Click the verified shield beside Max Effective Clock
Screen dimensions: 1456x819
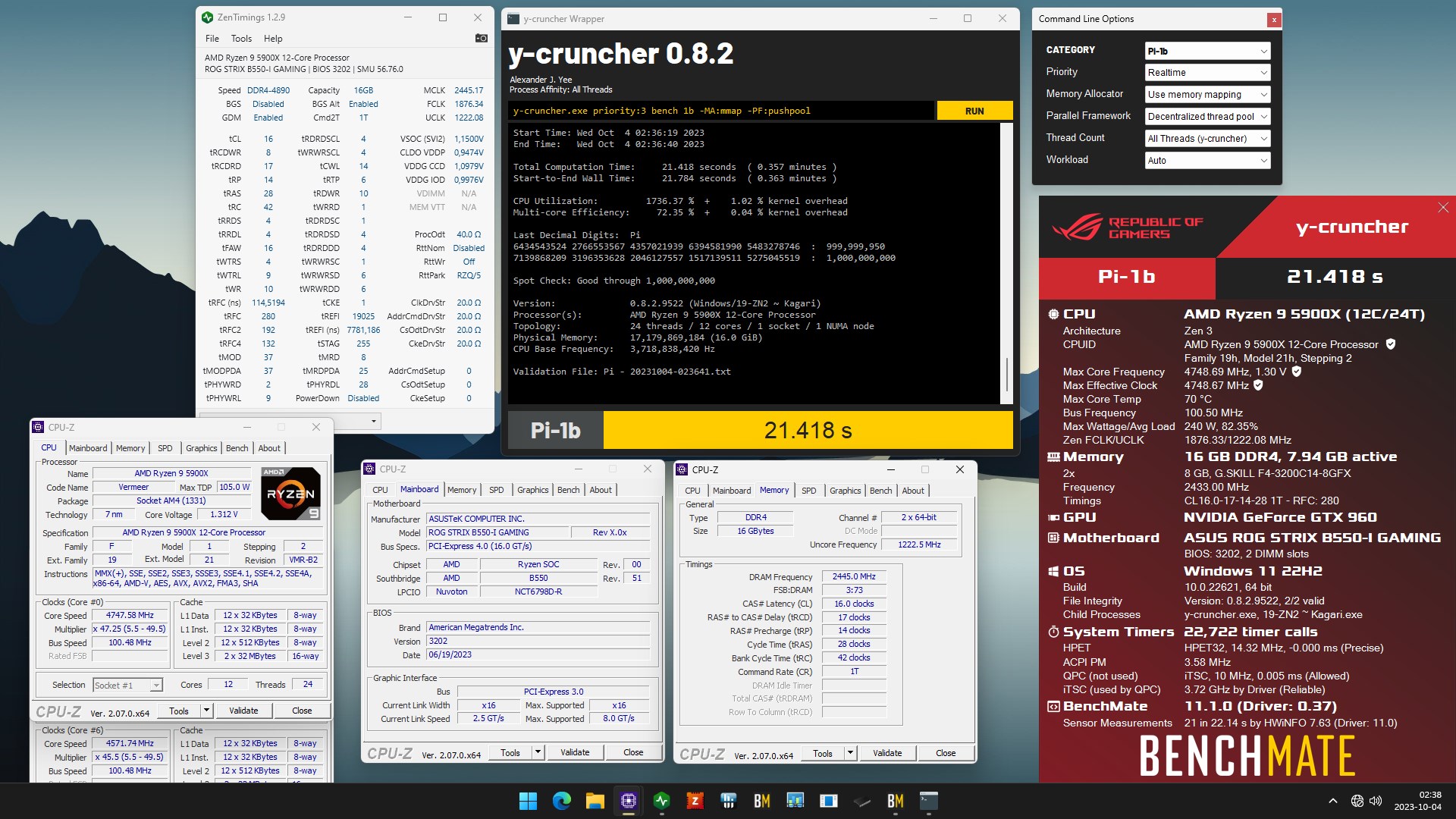pos(1258,385)
